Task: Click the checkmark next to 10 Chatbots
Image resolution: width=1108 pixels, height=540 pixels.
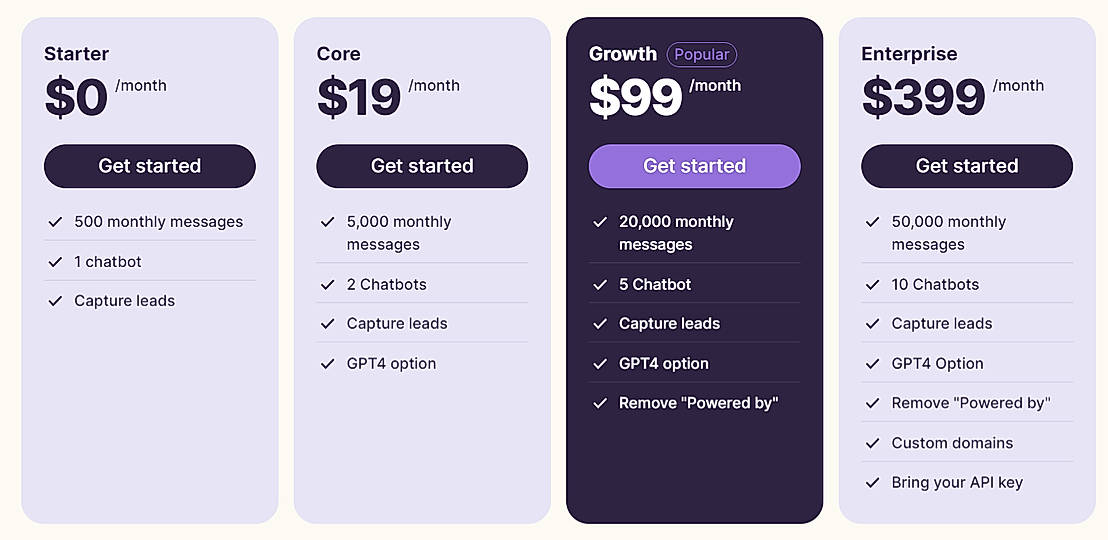Action: [x=872, y=285]
